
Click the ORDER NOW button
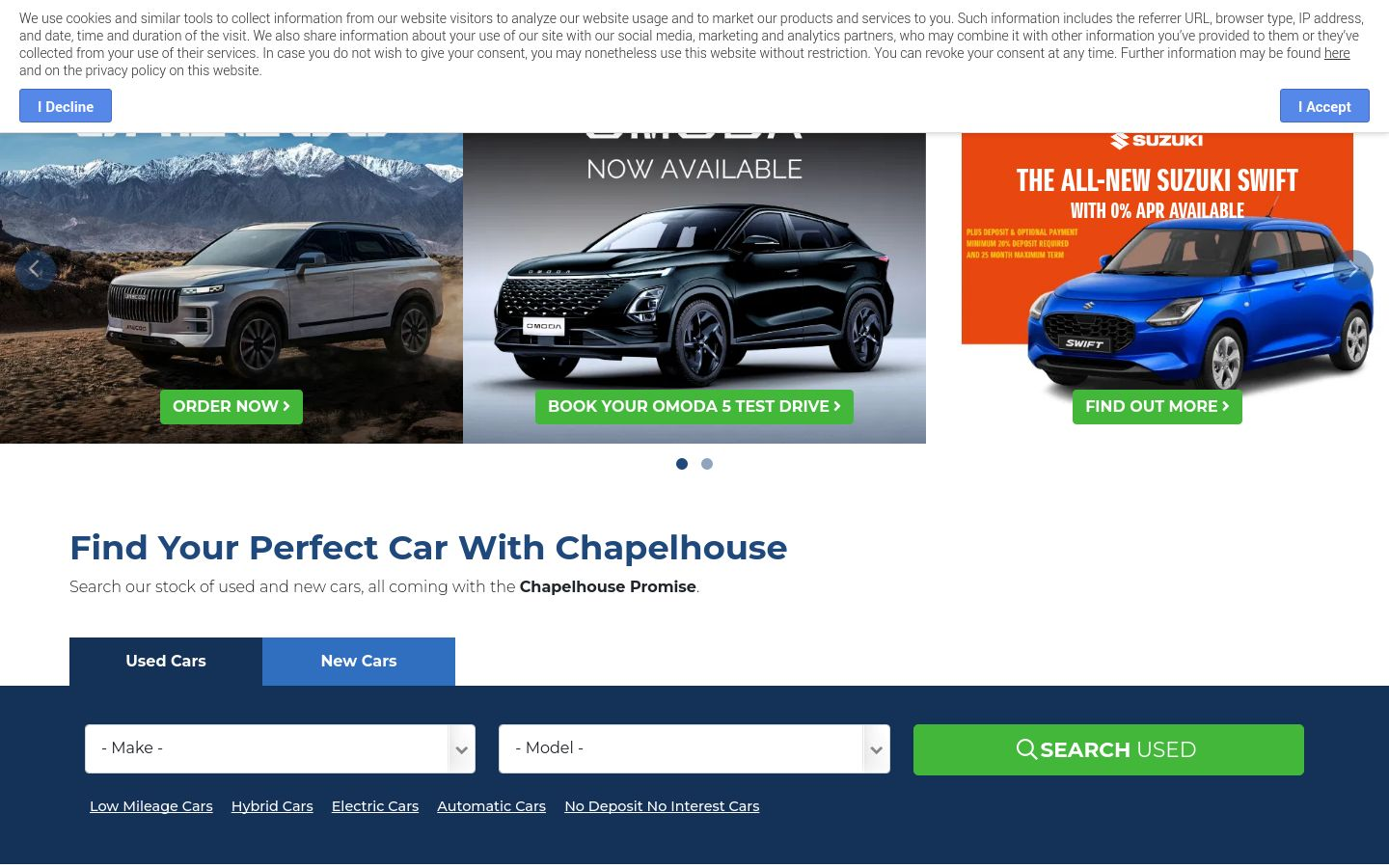click(x=231, y=407)
